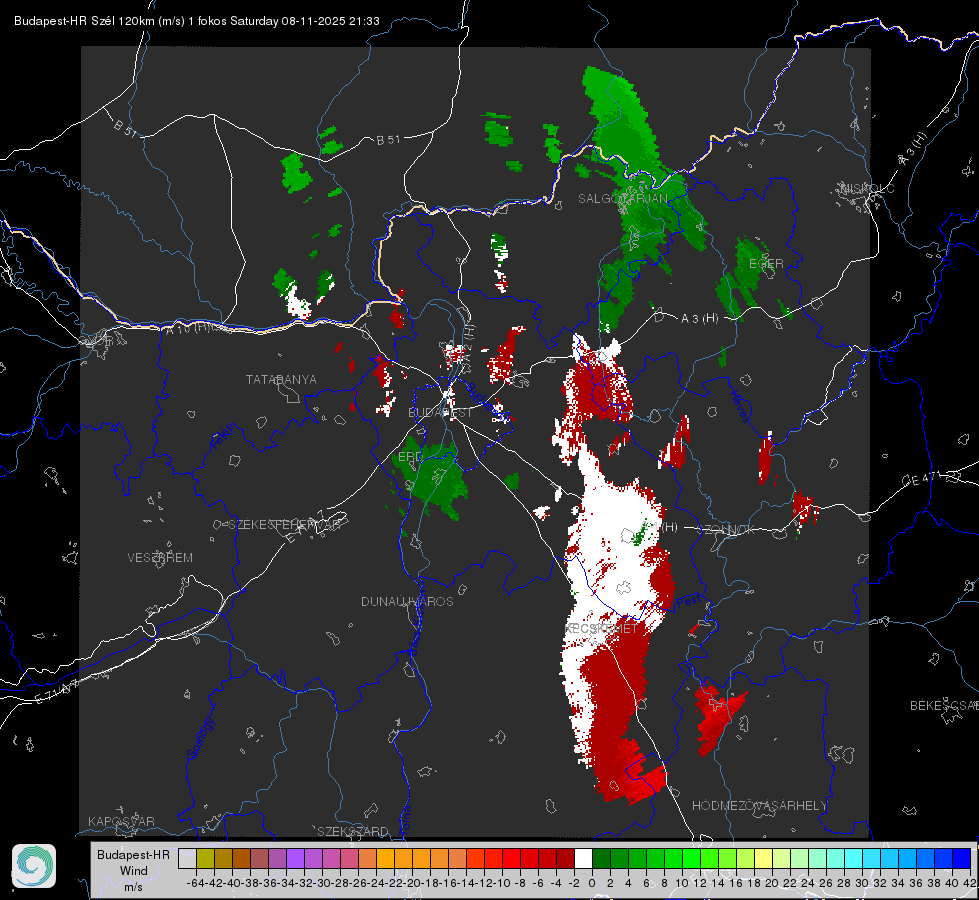Viewport: 979px width, 900px height.
Task: Click the "Budapest-HR" text in the legend
Action: (x=134, y=854)
